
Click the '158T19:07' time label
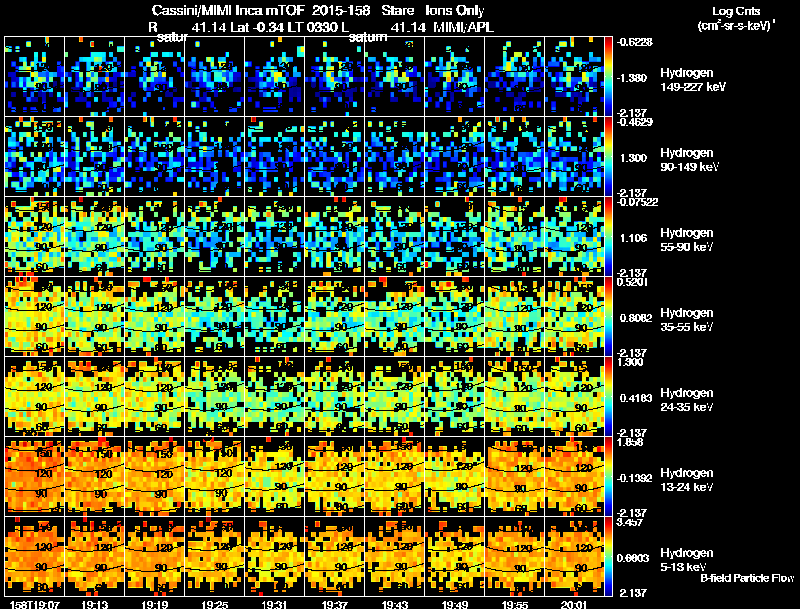[34, 604]
